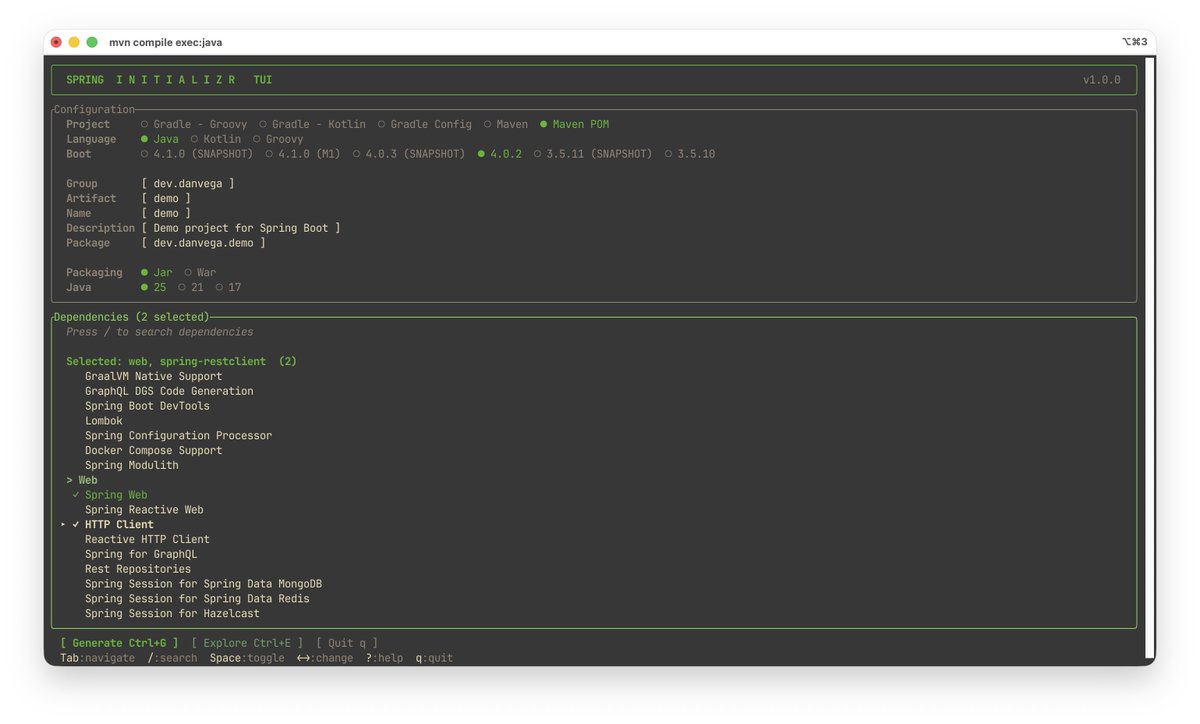
Task: Collapse the Web dependency category
Action: 82,480
